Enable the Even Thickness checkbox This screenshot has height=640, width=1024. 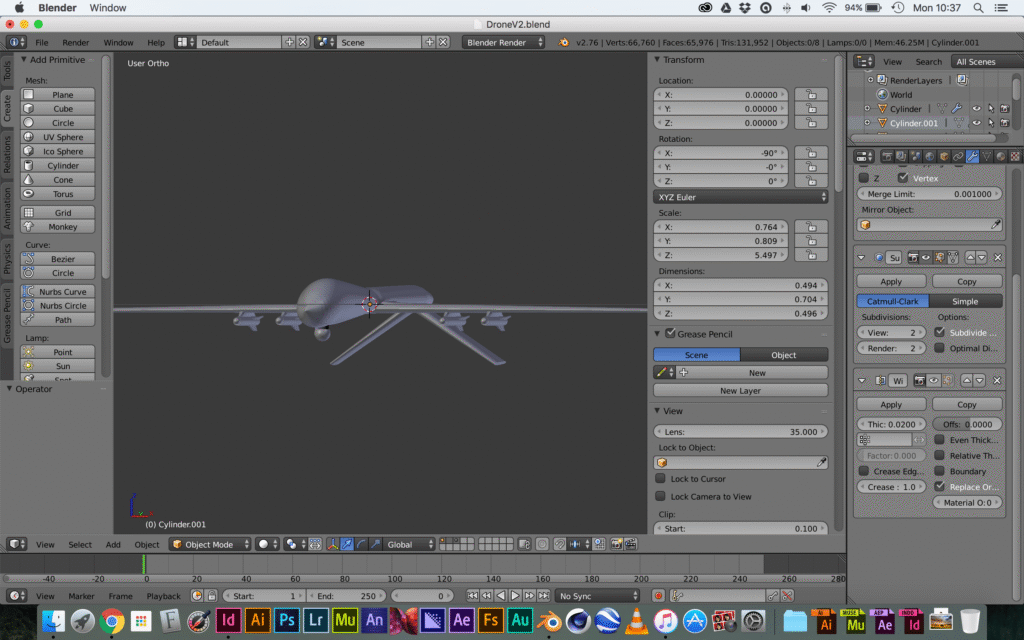click(939, 440)
